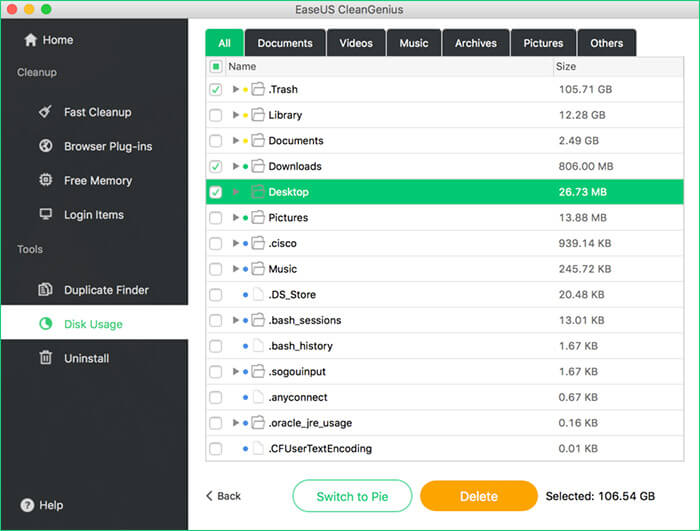The image size is (700, 531).
Task: Click the .bash_history file icon
Action: coord(258,346)
